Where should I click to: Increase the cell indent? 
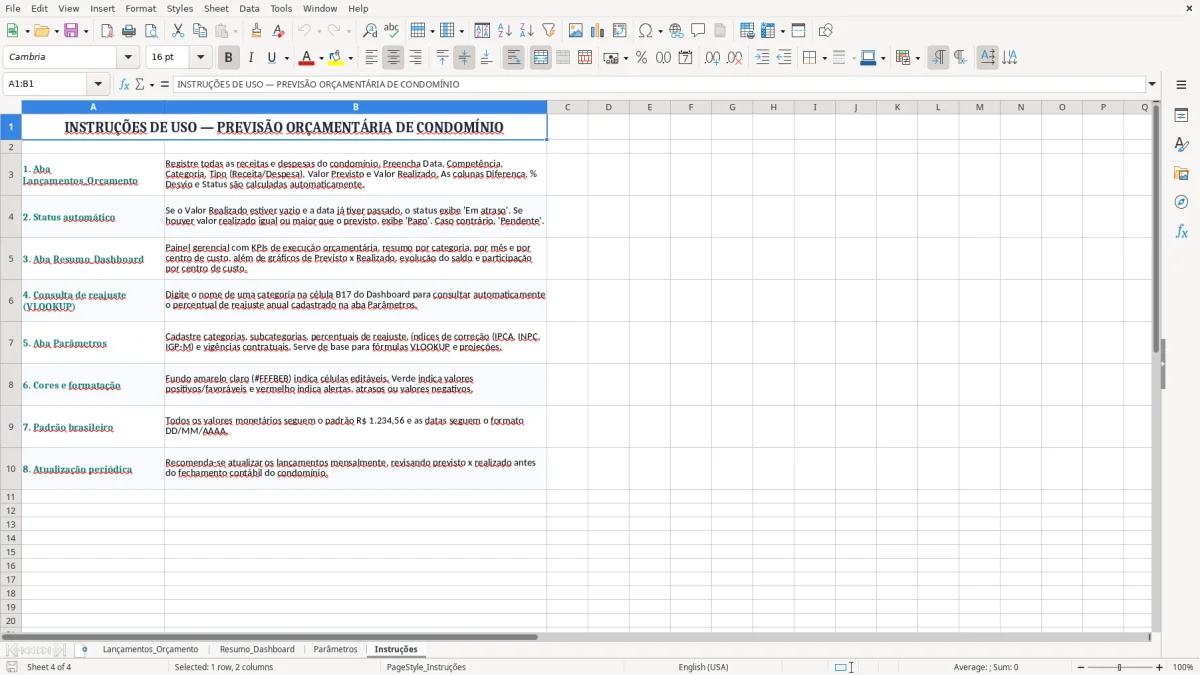(762, 58)
